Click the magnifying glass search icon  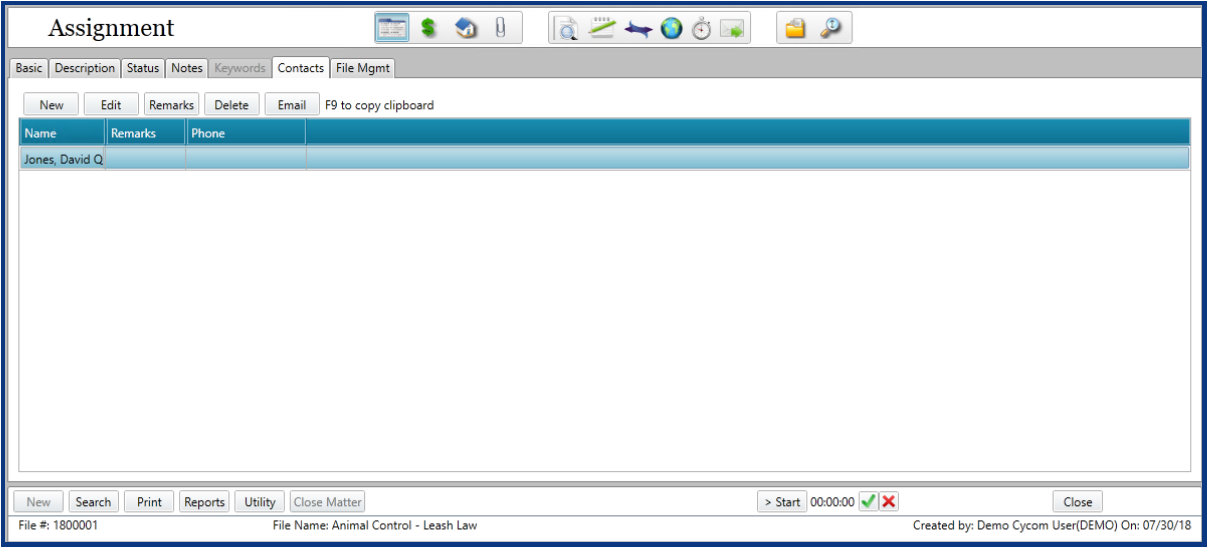click(x=830, y=29)
